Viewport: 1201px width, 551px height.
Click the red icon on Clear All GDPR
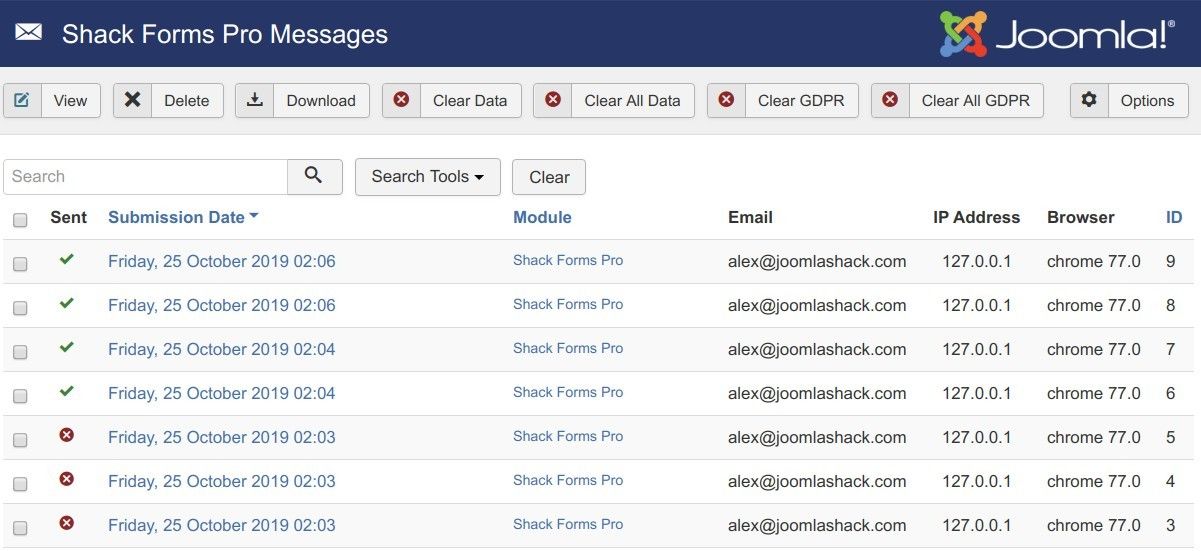click(x=890, y=100)
